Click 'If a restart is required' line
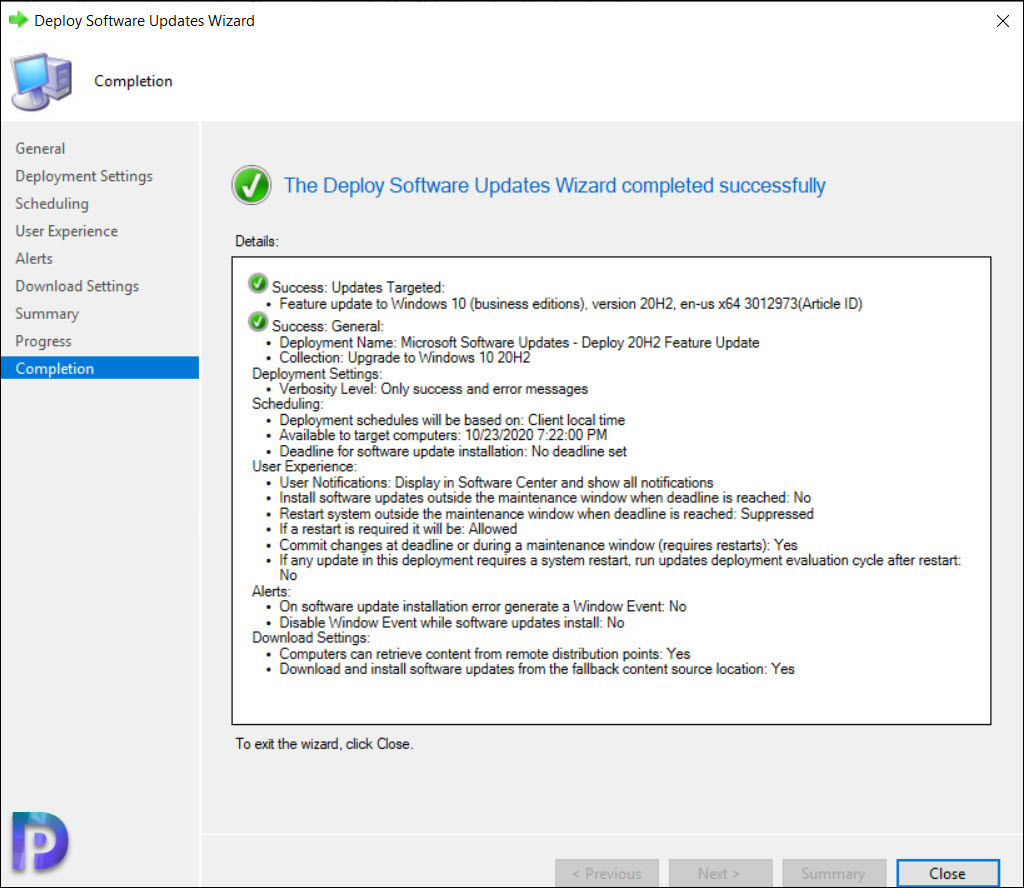Screen dimensions: 1024x888 (x=398, y=529)
